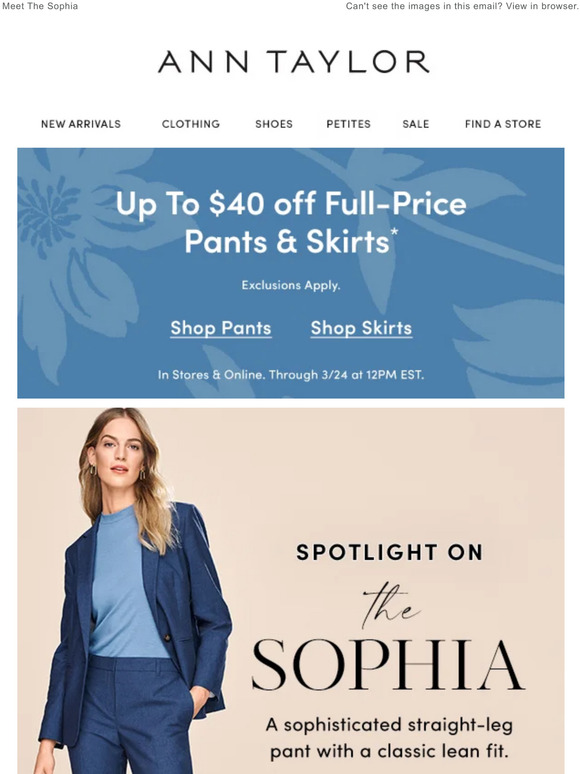Open the Clothing category
This screenshot has width=580, height=774.
click(191, 124)
